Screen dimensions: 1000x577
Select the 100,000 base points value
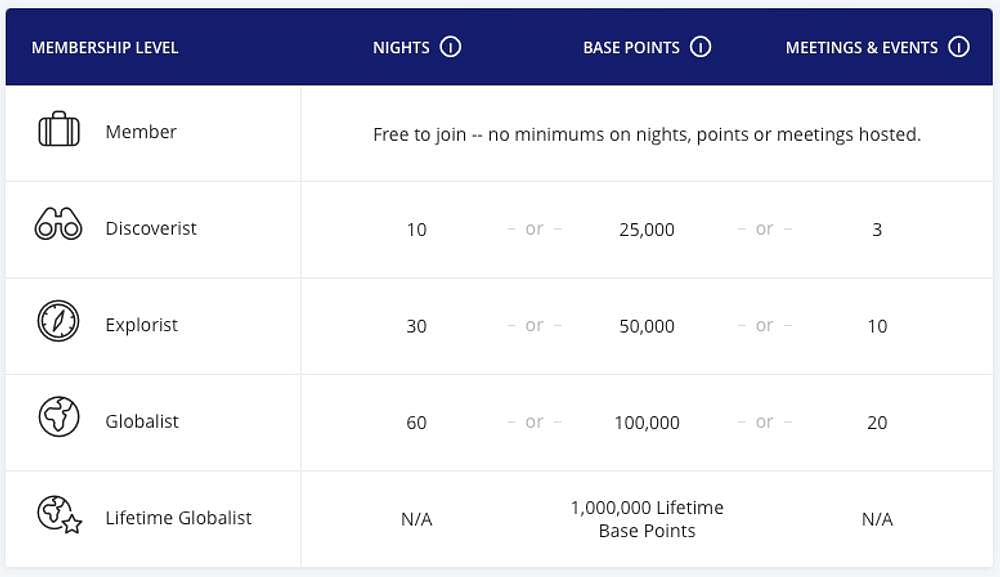coord(647,423)
